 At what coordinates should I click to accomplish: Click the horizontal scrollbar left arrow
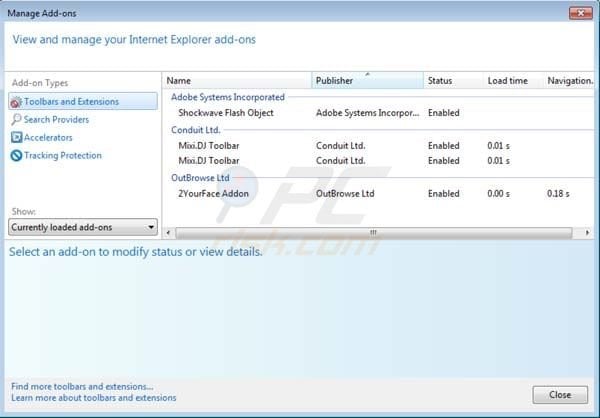pyautogui.click(x=168, y=232)
